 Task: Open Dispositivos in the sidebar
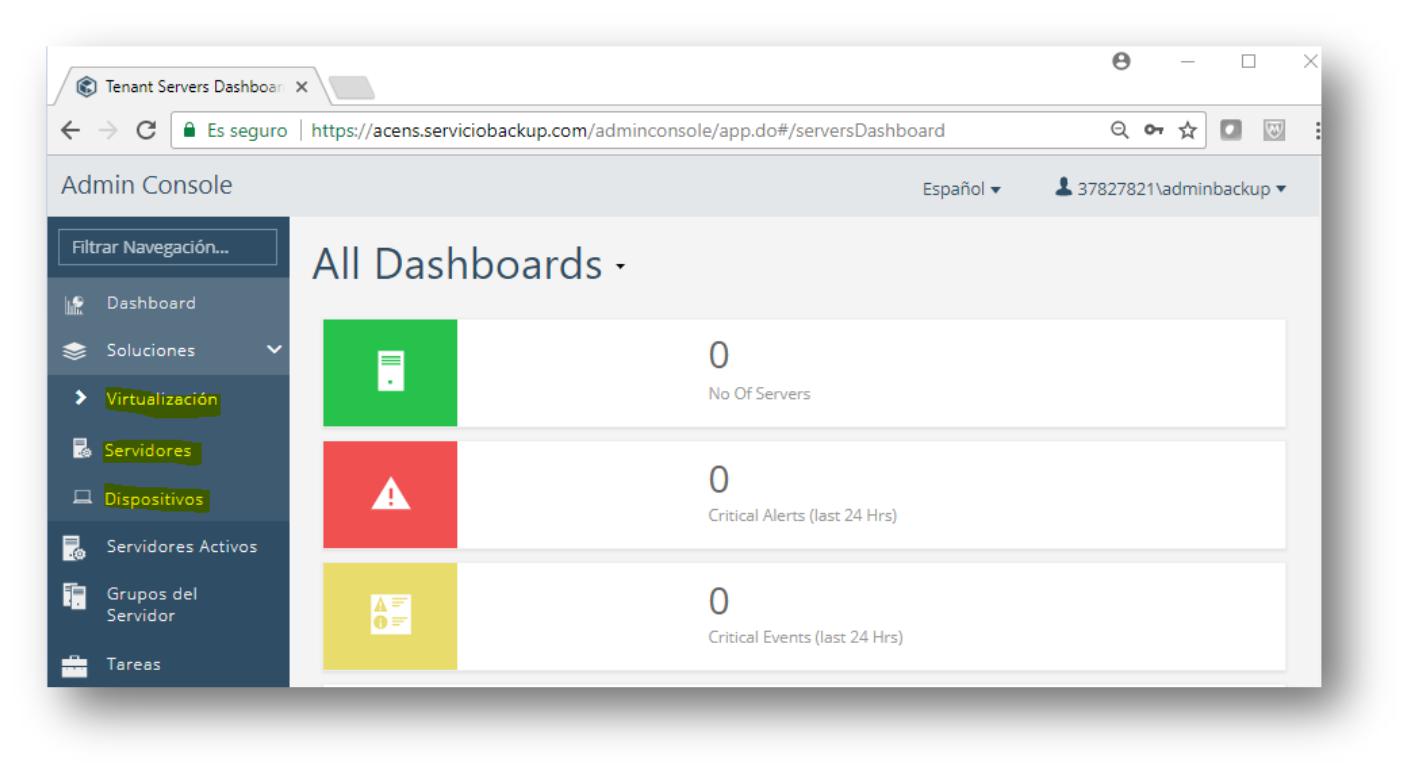154,498
